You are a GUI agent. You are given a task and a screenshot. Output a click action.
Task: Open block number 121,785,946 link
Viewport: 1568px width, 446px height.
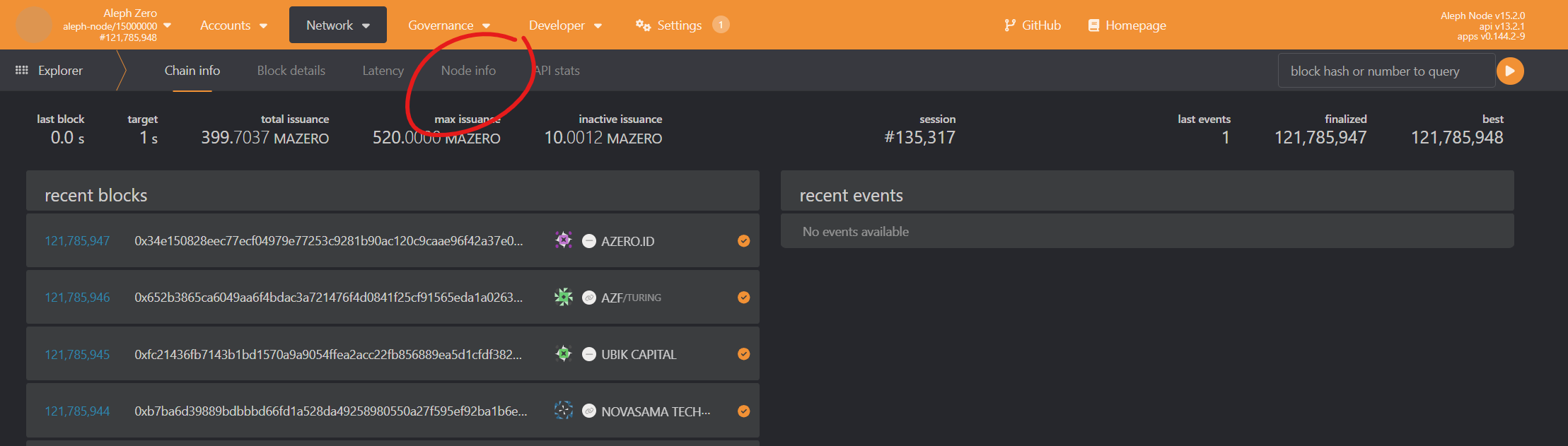click(x=77, y=298)
